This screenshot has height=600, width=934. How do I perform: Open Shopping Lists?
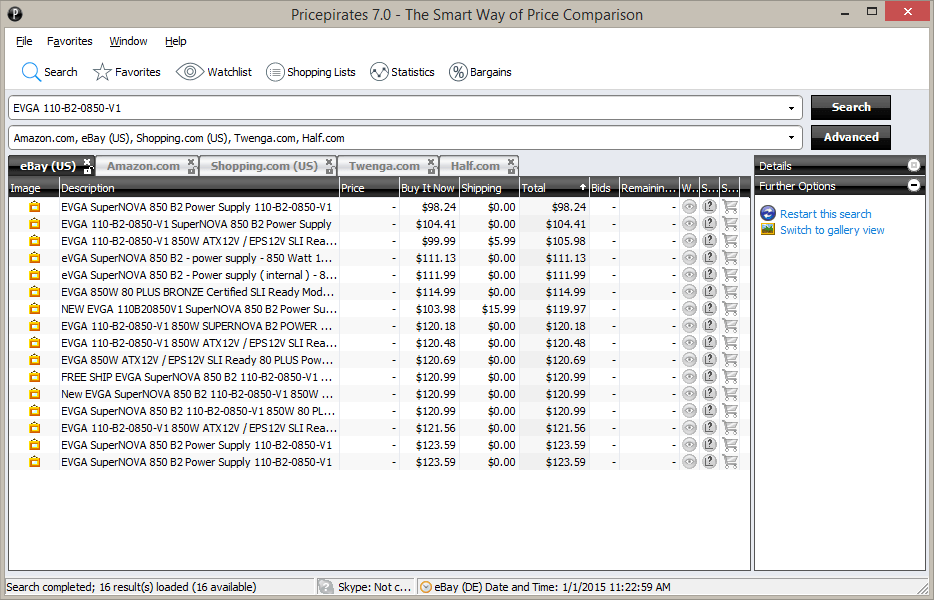[310, 72]
